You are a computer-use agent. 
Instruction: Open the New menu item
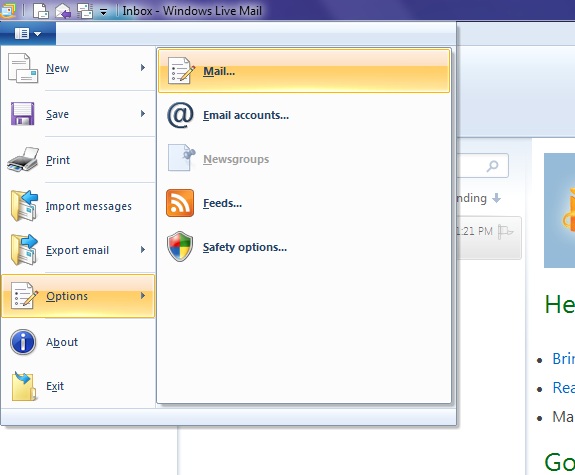tap(78, 68)
